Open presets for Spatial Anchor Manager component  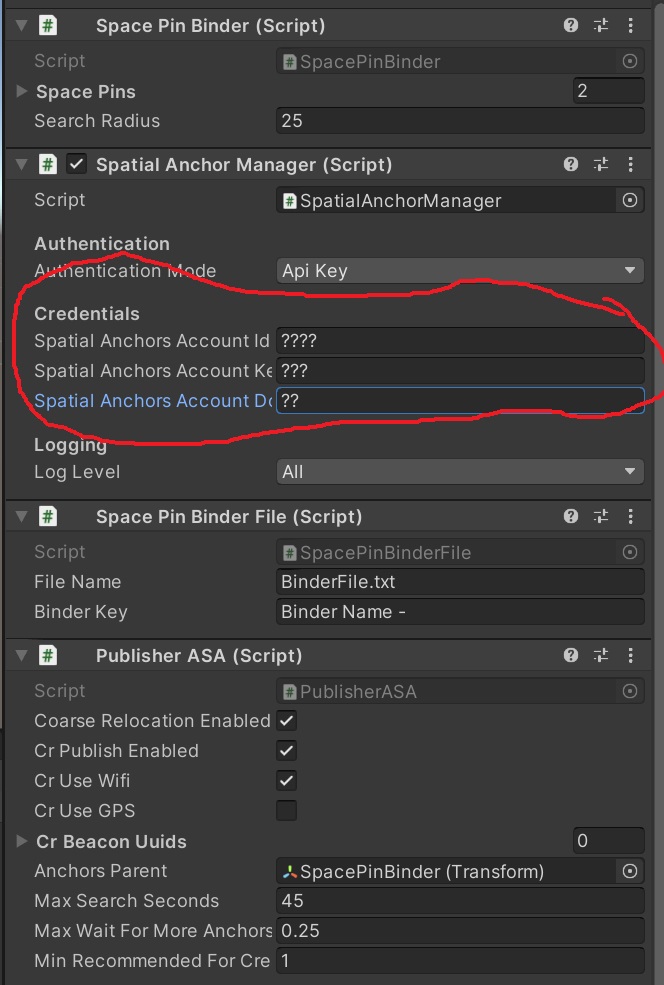point(601,164)
